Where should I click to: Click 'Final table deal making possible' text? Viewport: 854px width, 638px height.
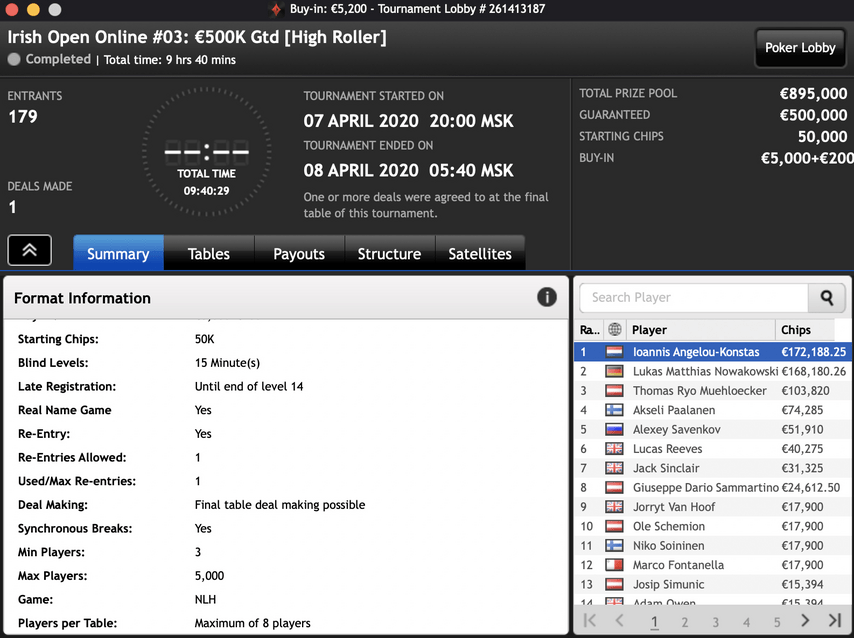[x=280, y=505]
